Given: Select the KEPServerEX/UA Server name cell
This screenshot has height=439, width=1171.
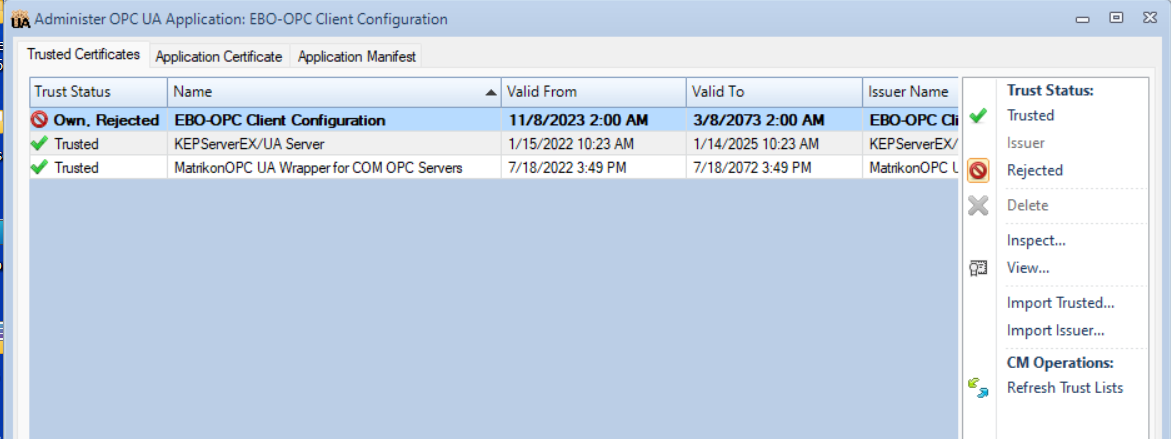Looking at the screenshot, I should (x=334, y=143).
